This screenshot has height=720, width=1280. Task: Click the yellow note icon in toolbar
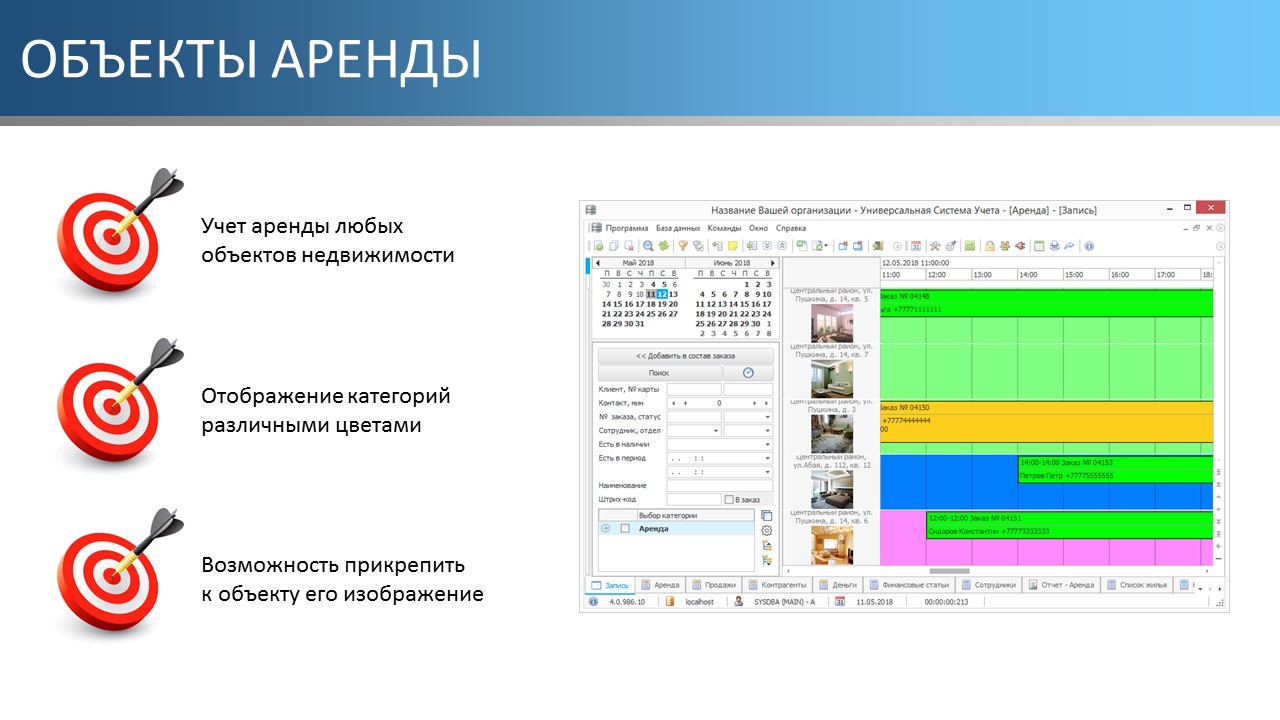733,245
